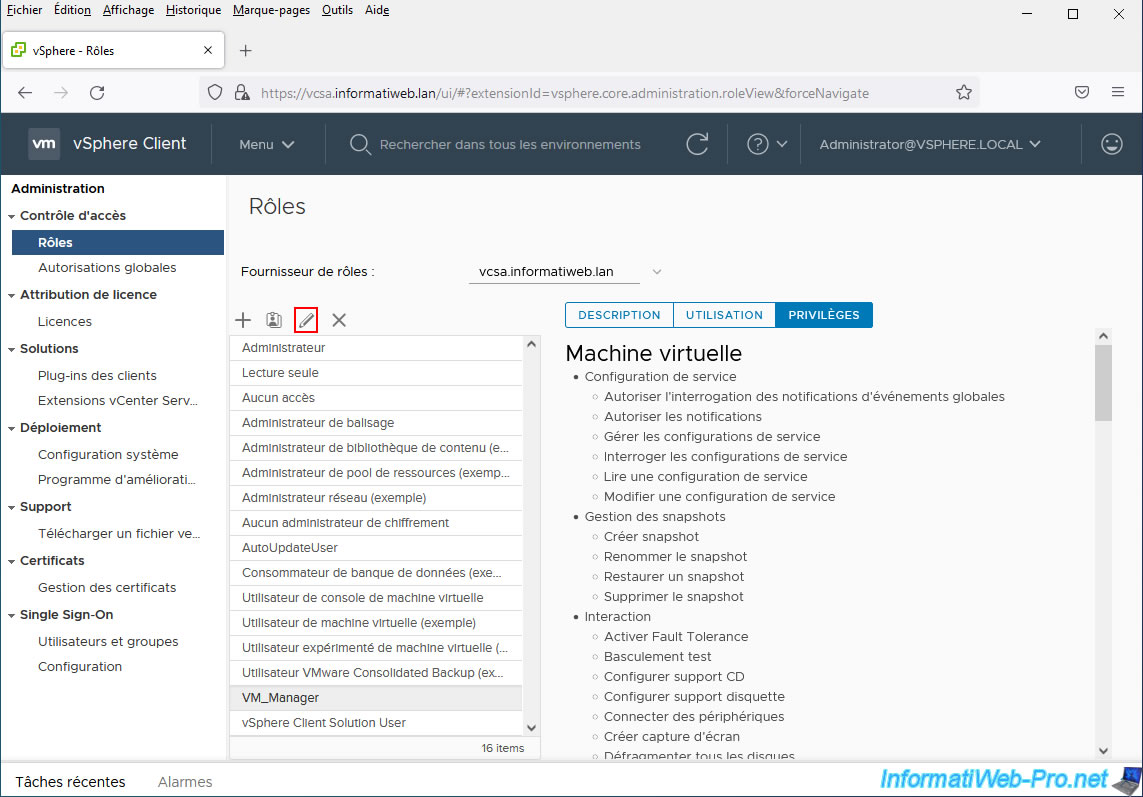Open the Marque-pages menu
Screen dimensions: 1143x797
coord(271,10)
